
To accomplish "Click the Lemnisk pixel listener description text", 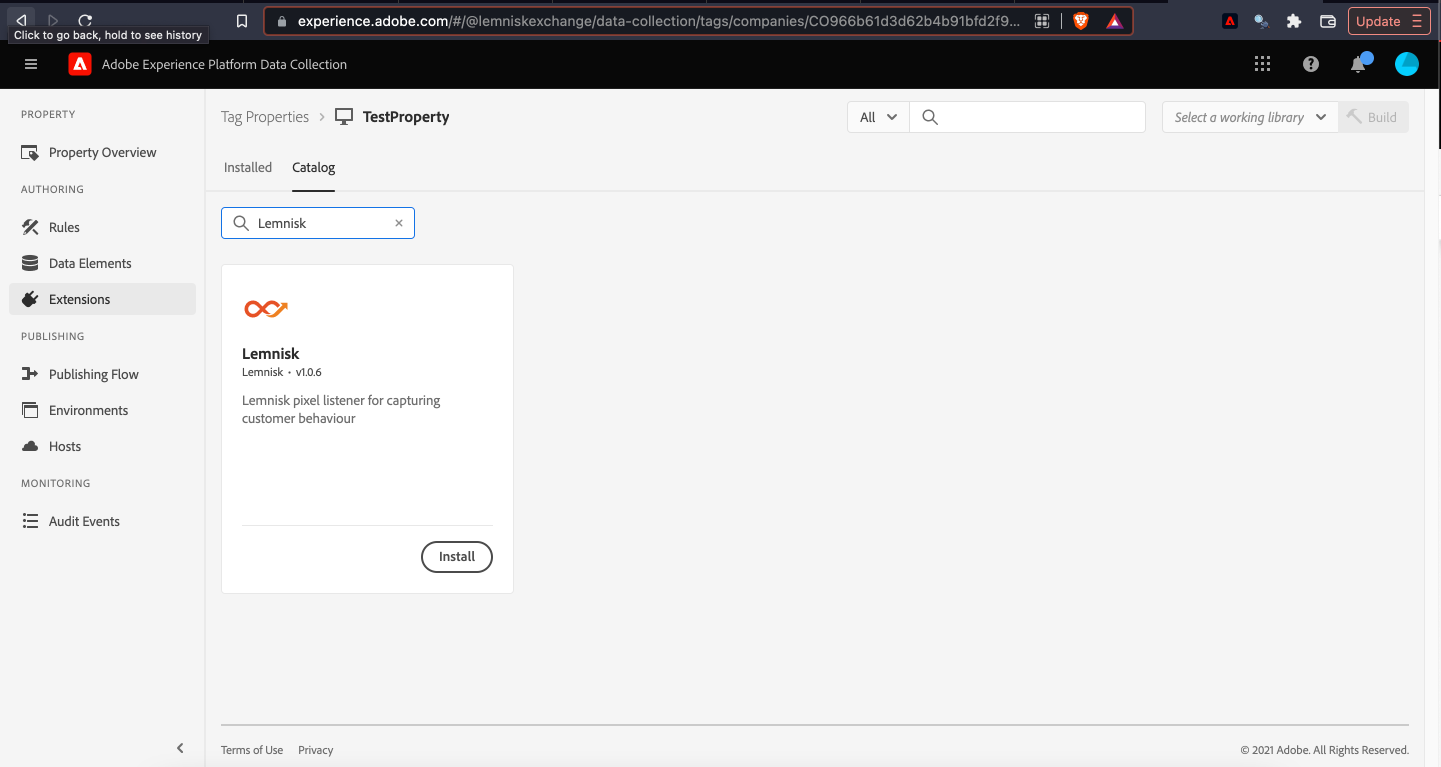I will coord(341,409).
